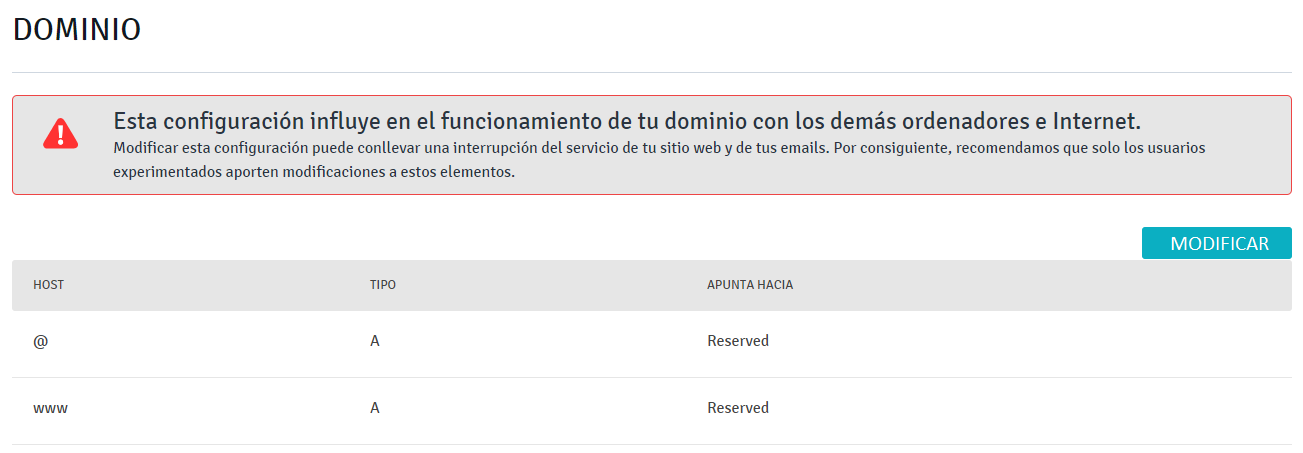Click Reserved value in the www row
Image resolution: width=1303 pixels, height=453 pixels.
point(738,408)
